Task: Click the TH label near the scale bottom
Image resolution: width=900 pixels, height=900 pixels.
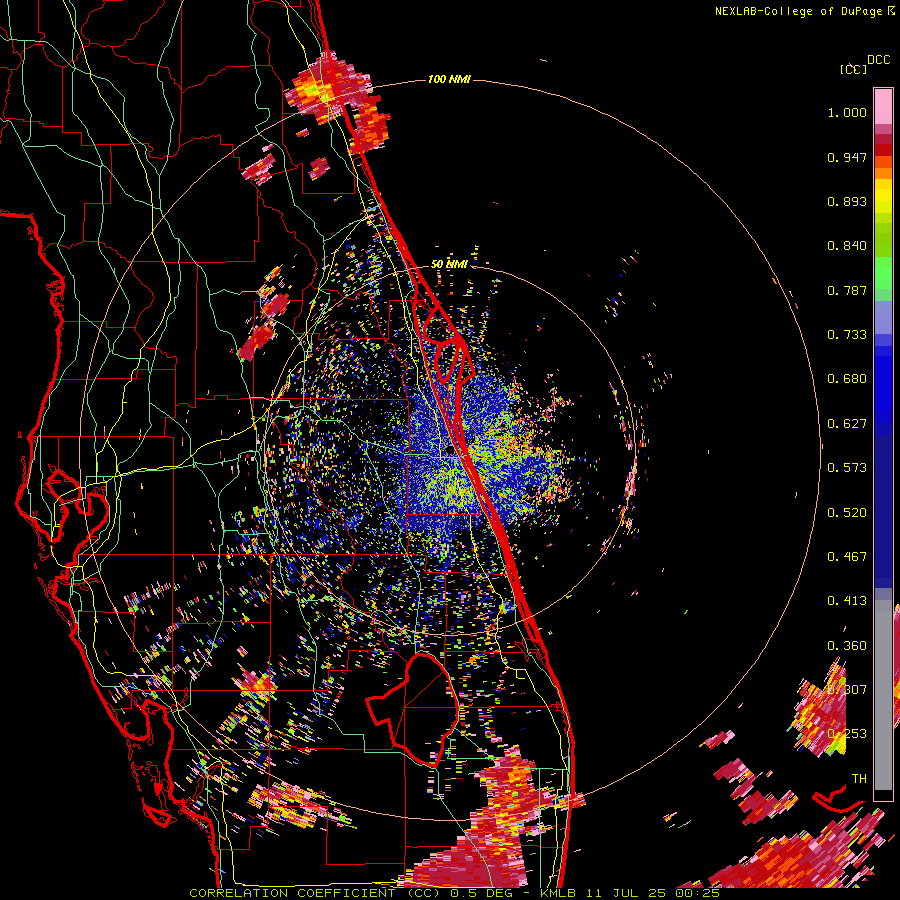Action: pyautogui.click(x=859, y=779)
